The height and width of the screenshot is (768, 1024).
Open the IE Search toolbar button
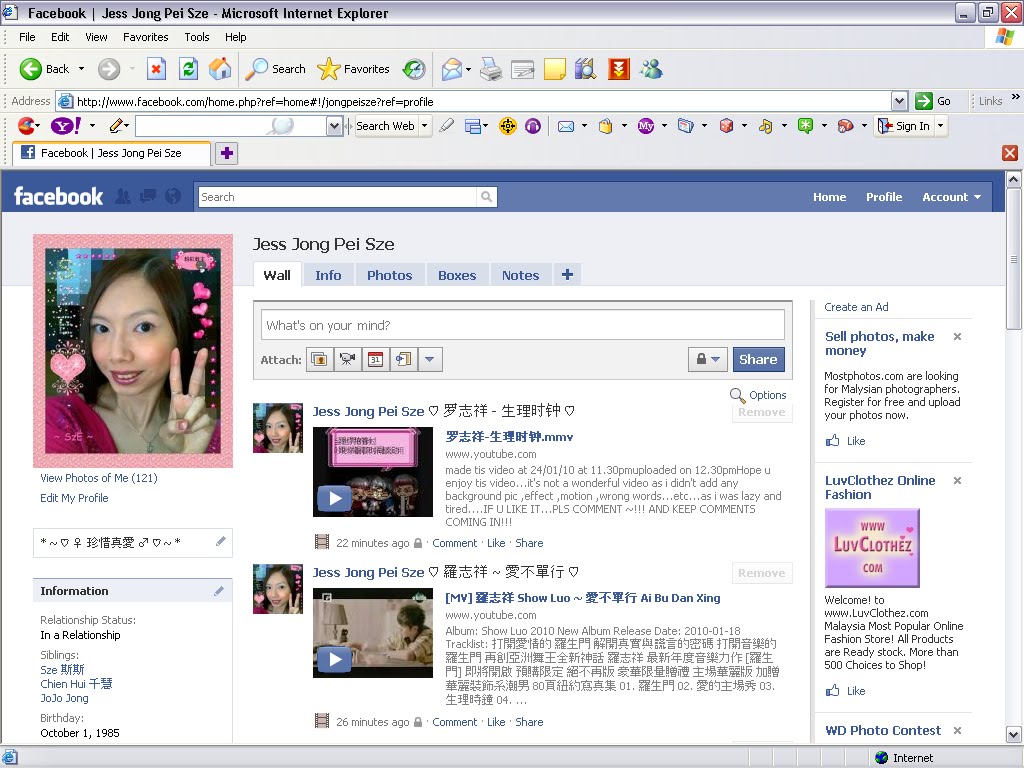[275, 69]
